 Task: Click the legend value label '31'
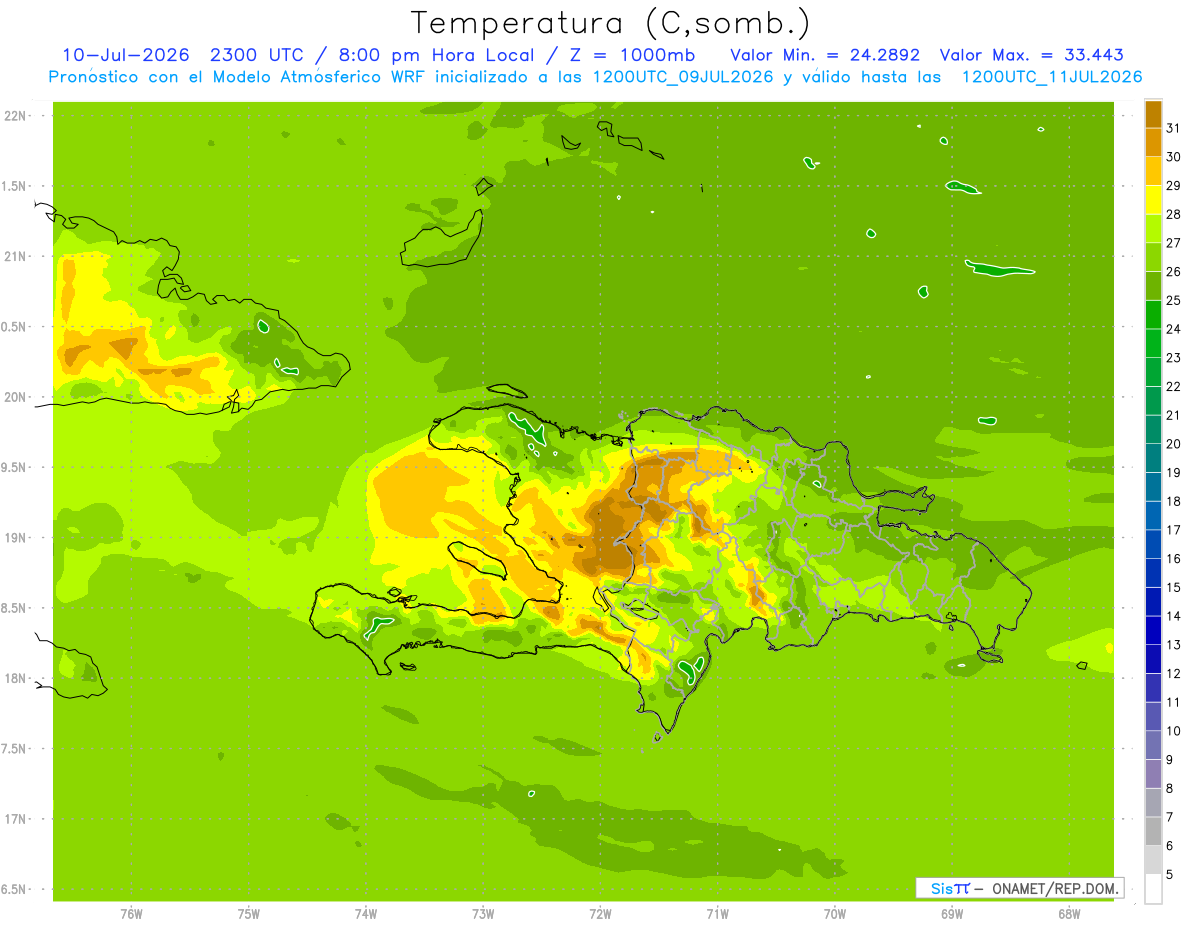(1173, 128)
